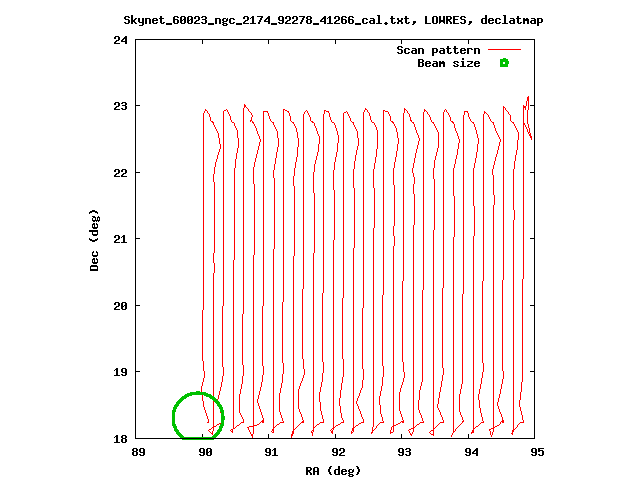Image resolution: width=640 pixels, height=480 pixels.
Task: Click the Dec axis tick label 22
Action: coord(120,173)
